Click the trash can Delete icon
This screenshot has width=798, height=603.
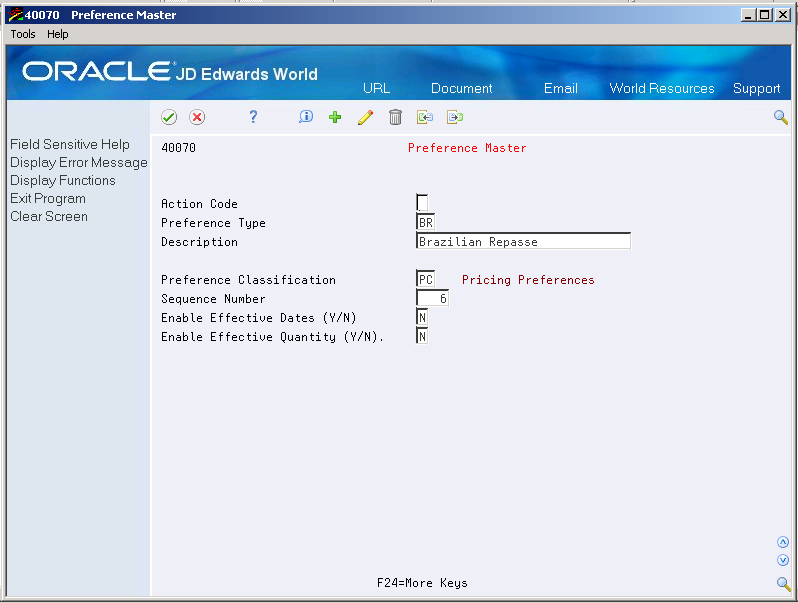pos(395,118)
